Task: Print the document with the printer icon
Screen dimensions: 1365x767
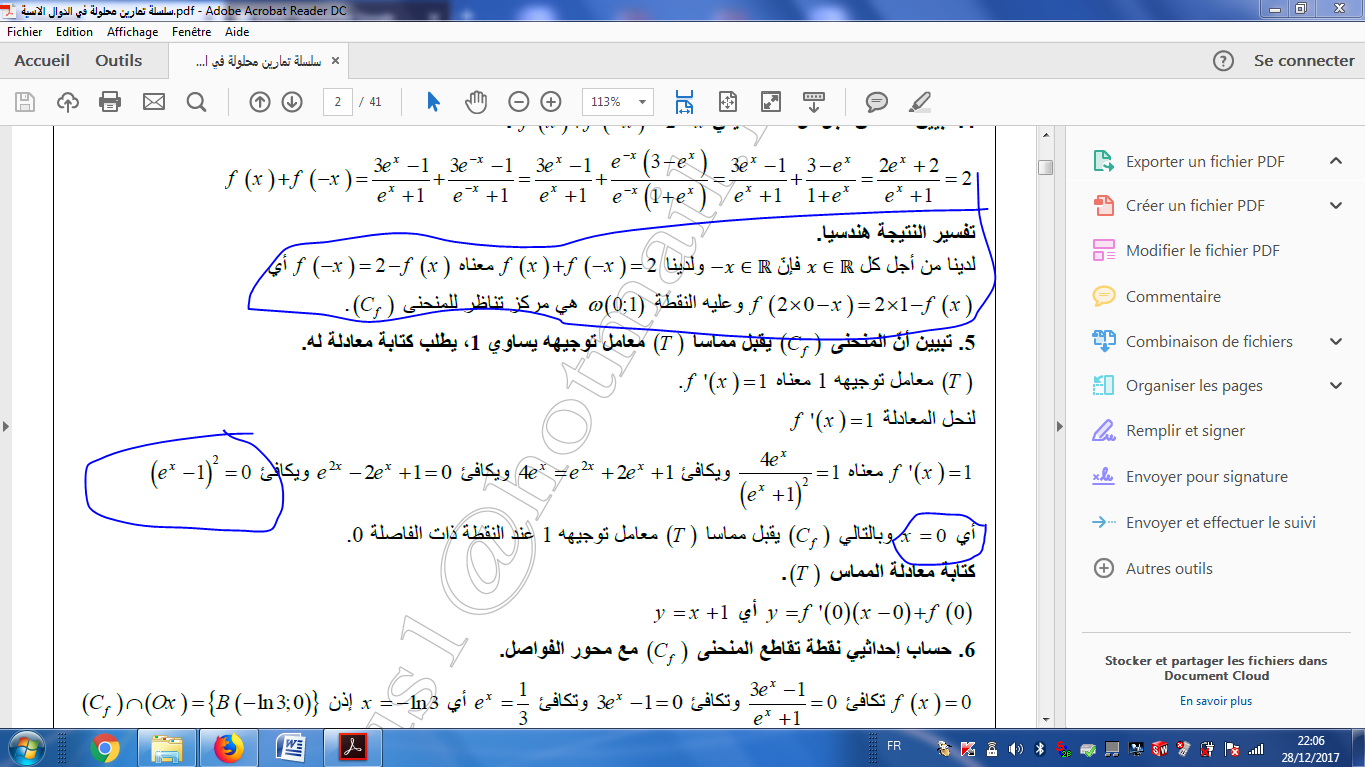Action: pyautogui.click(x=110, y=102)
